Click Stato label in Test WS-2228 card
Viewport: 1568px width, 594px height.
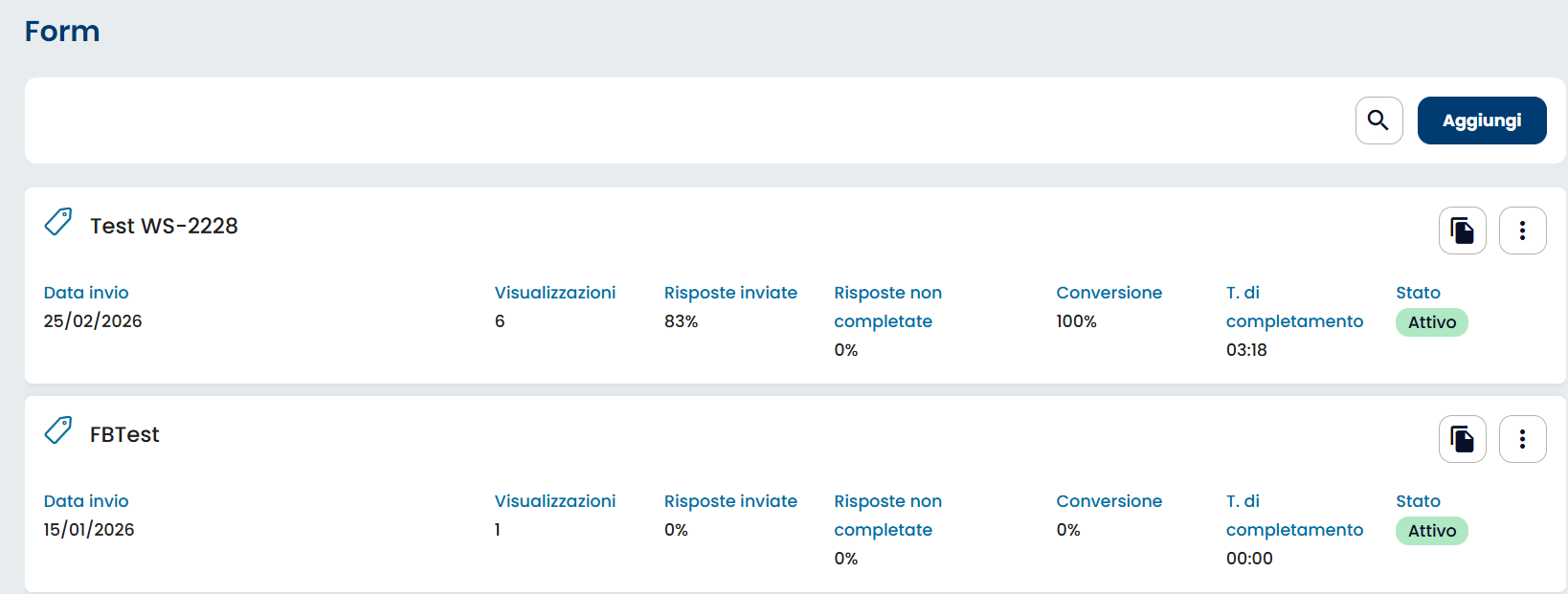(x=1418, y=293)
